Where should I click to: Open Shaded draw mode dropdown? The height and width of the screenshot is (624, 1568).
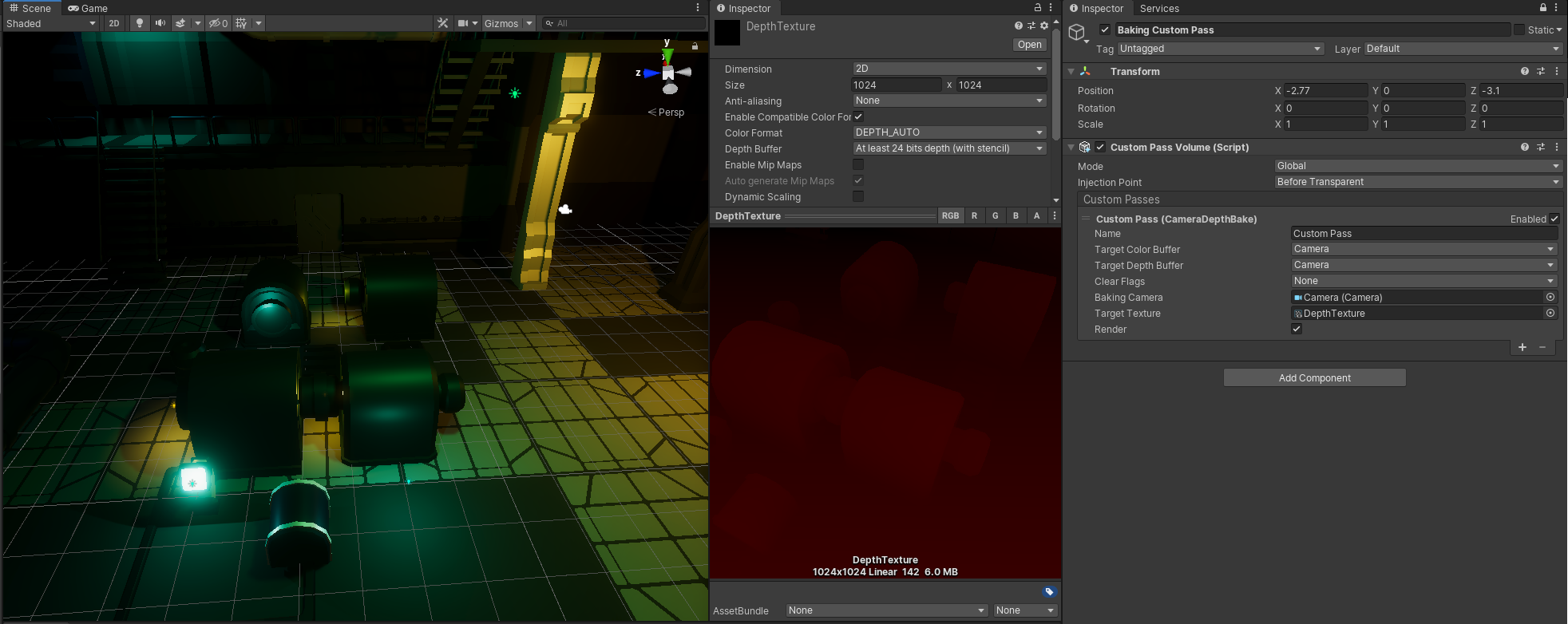(51, 23)
